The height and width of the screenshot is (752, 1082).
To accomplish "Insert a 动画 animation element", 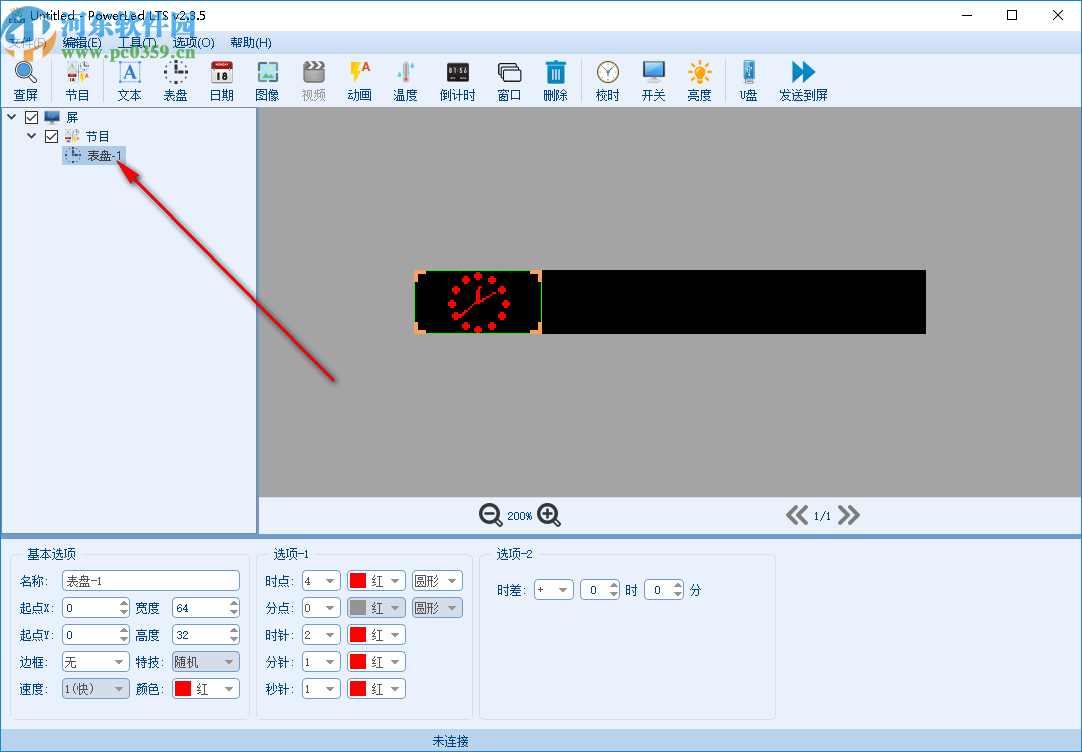I will [360, 81].
